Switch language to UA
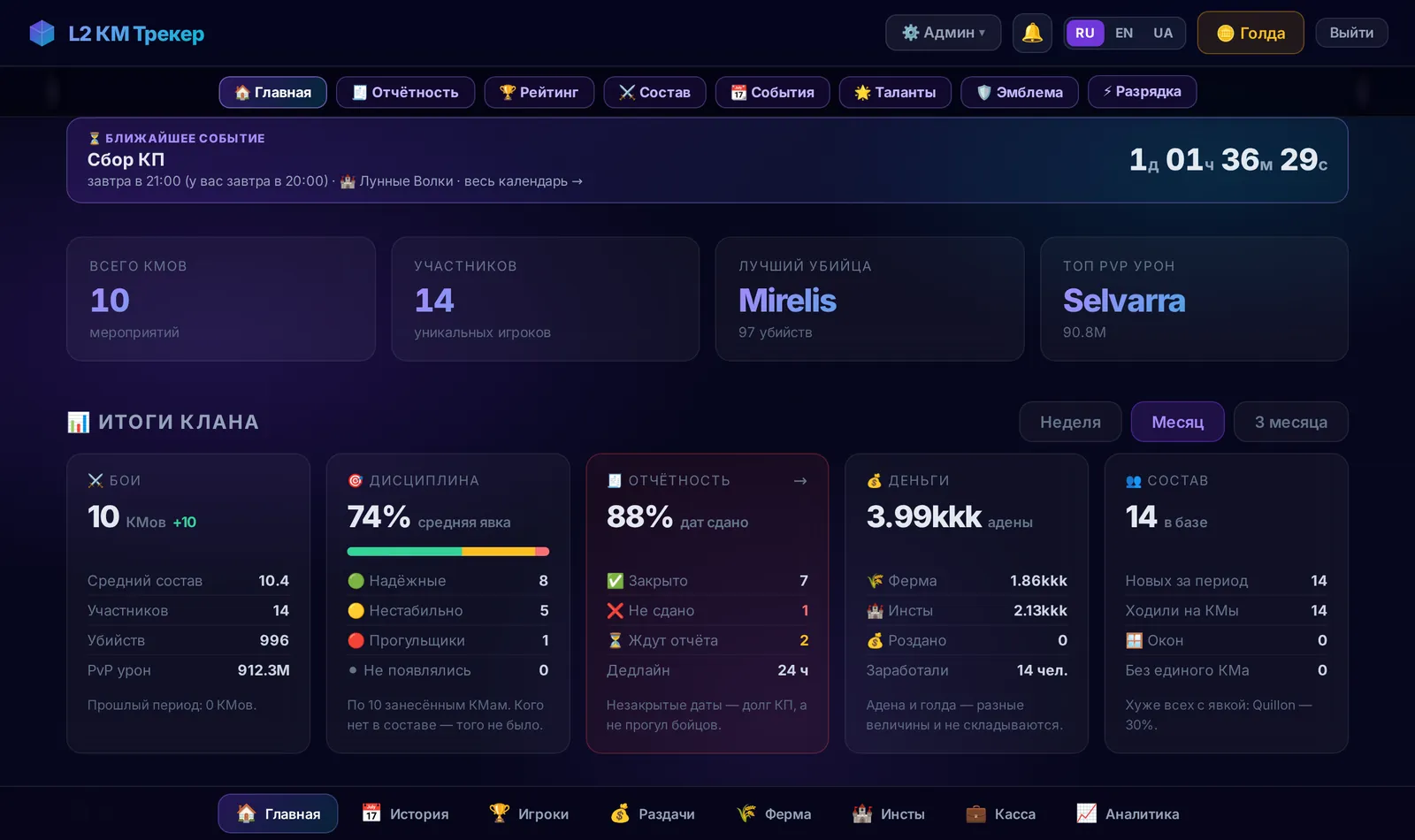 click(1163, 33)
